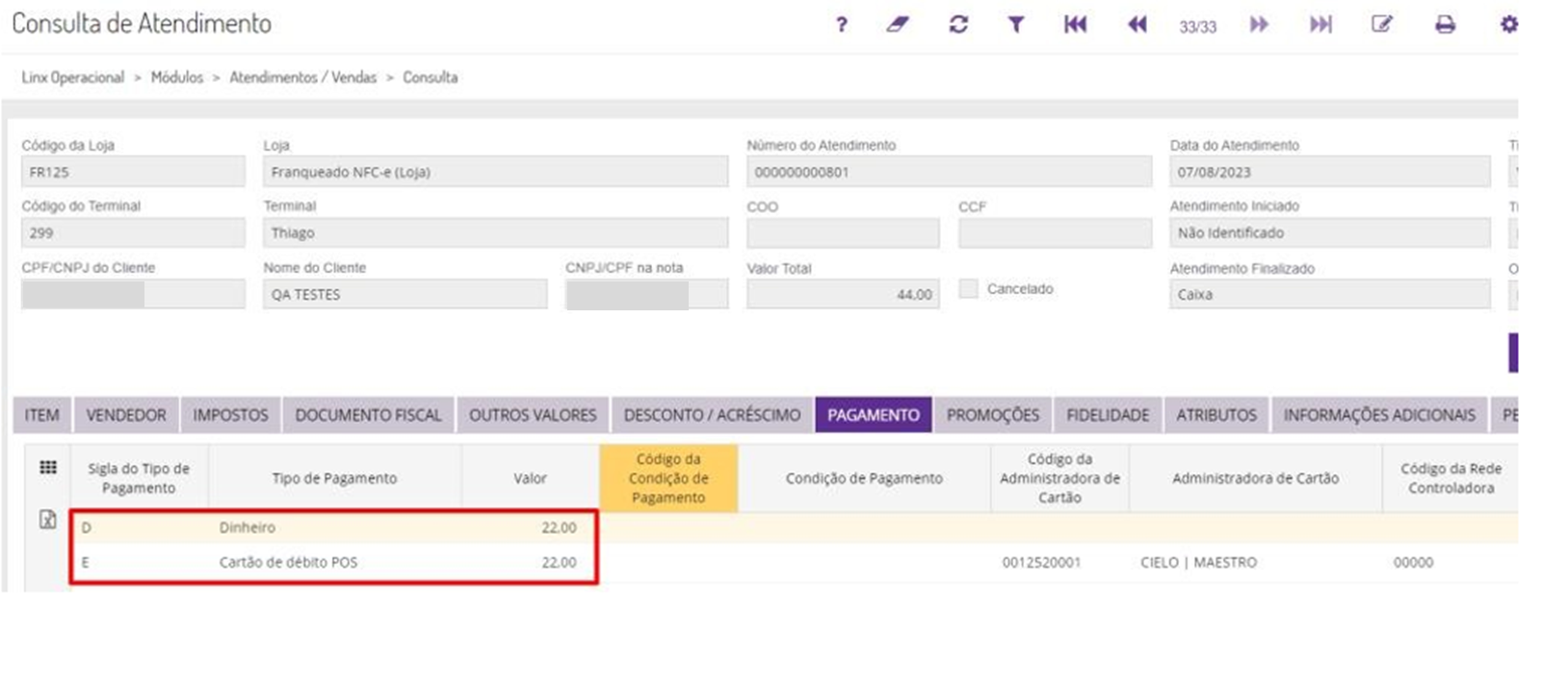Jump to first record icon
The width and height of the screenshot is (1568, 693).
[x=1075, y=25]
